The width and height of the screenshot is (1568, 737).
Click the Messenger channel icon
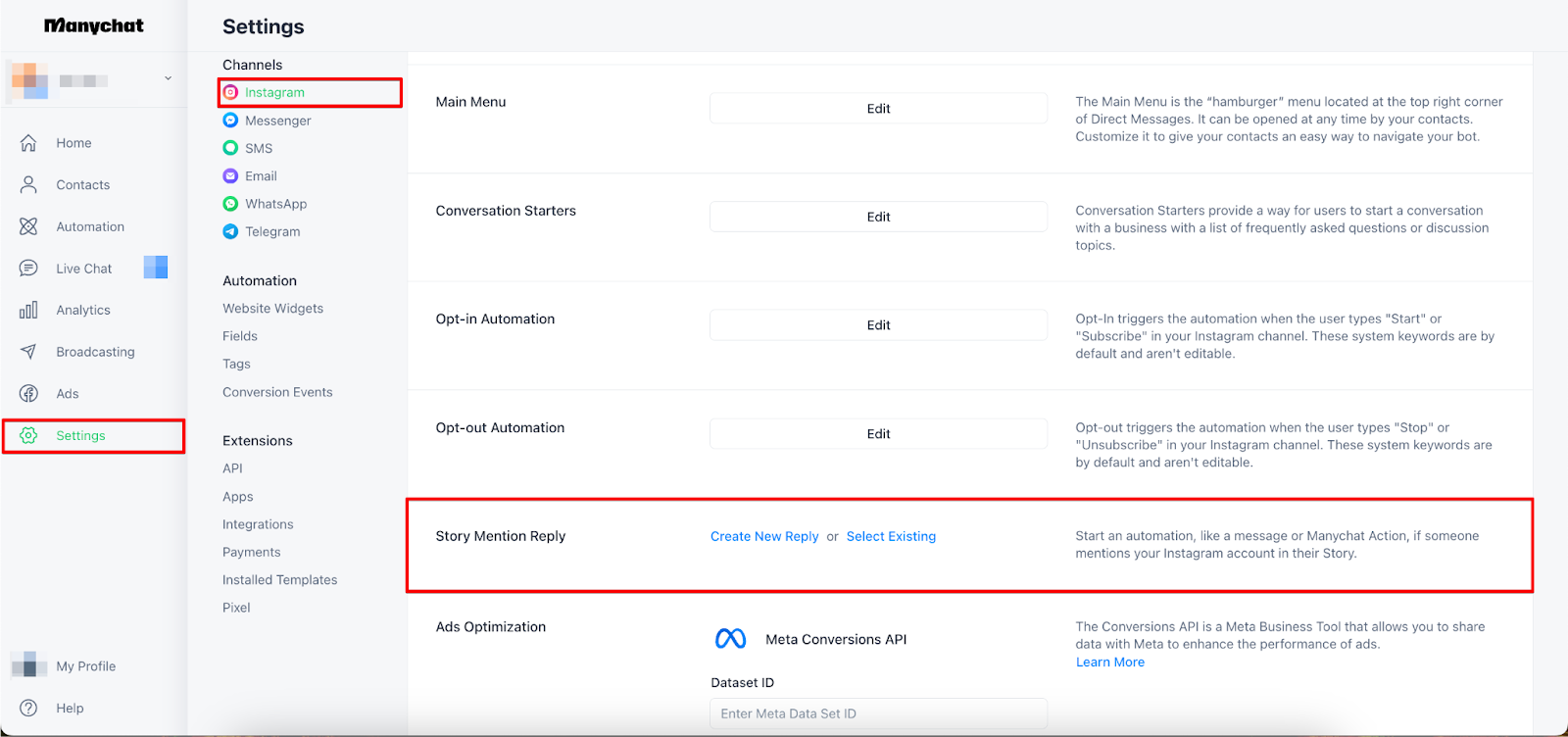230,121
